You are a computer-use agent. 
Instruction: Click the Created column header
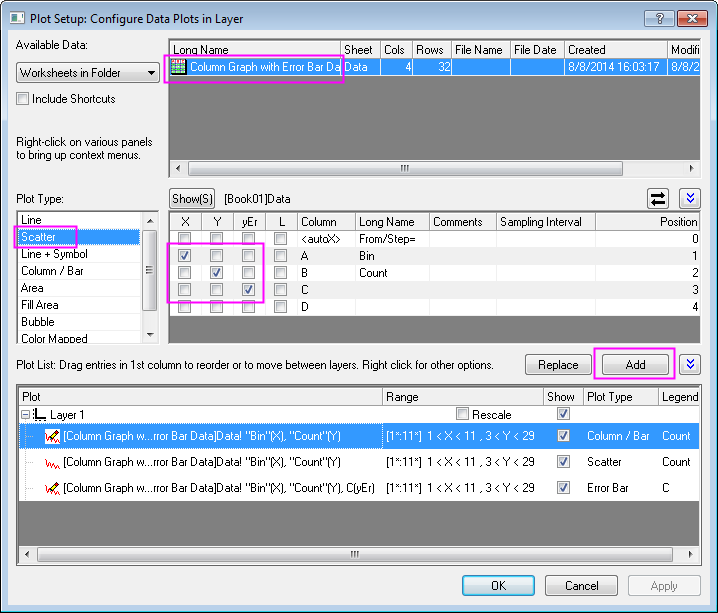coord(615,49)
